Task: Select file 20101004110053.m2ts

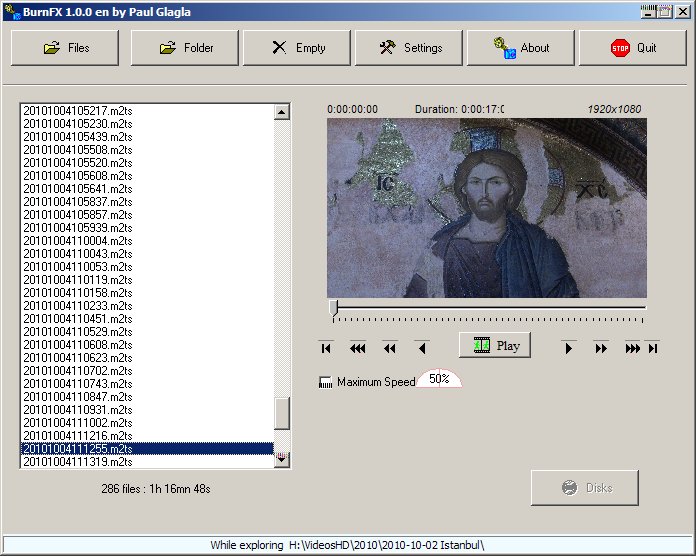Action: point(147,267)
